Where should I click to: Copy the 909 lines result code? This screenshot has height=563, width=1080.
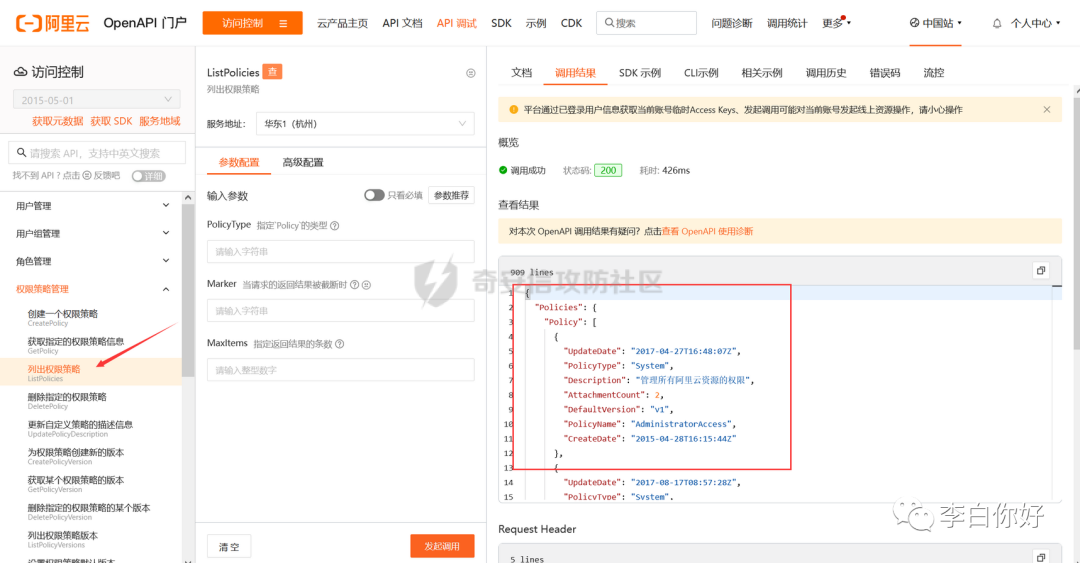click(1041, 271)
